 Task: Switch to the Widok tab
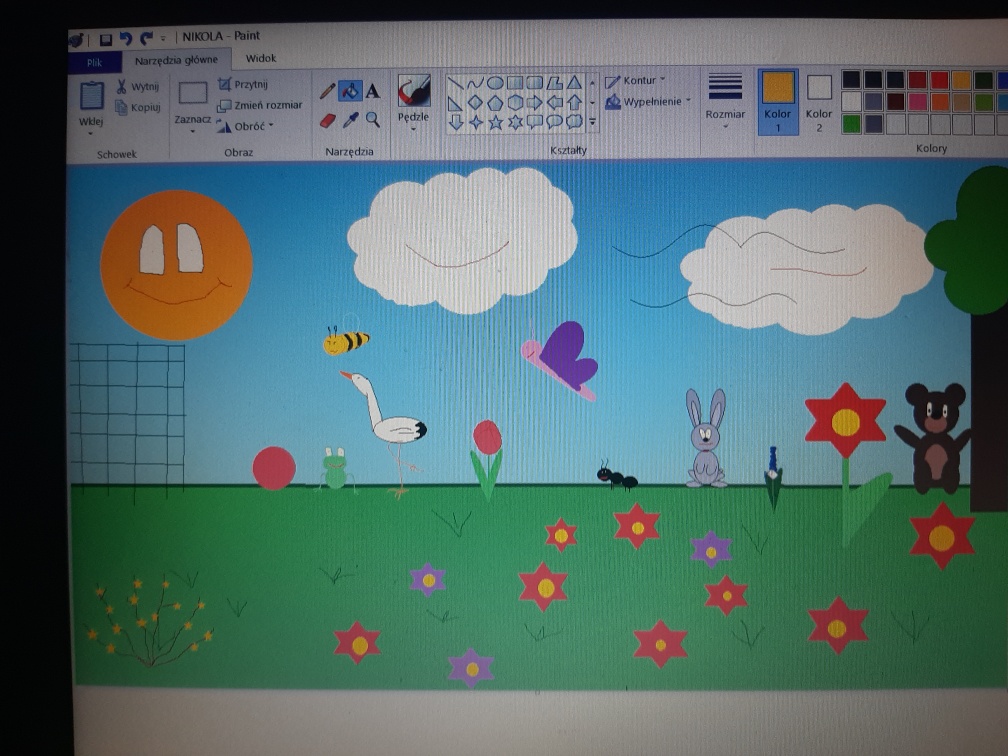pyautogui.click(x=261, y=58)
